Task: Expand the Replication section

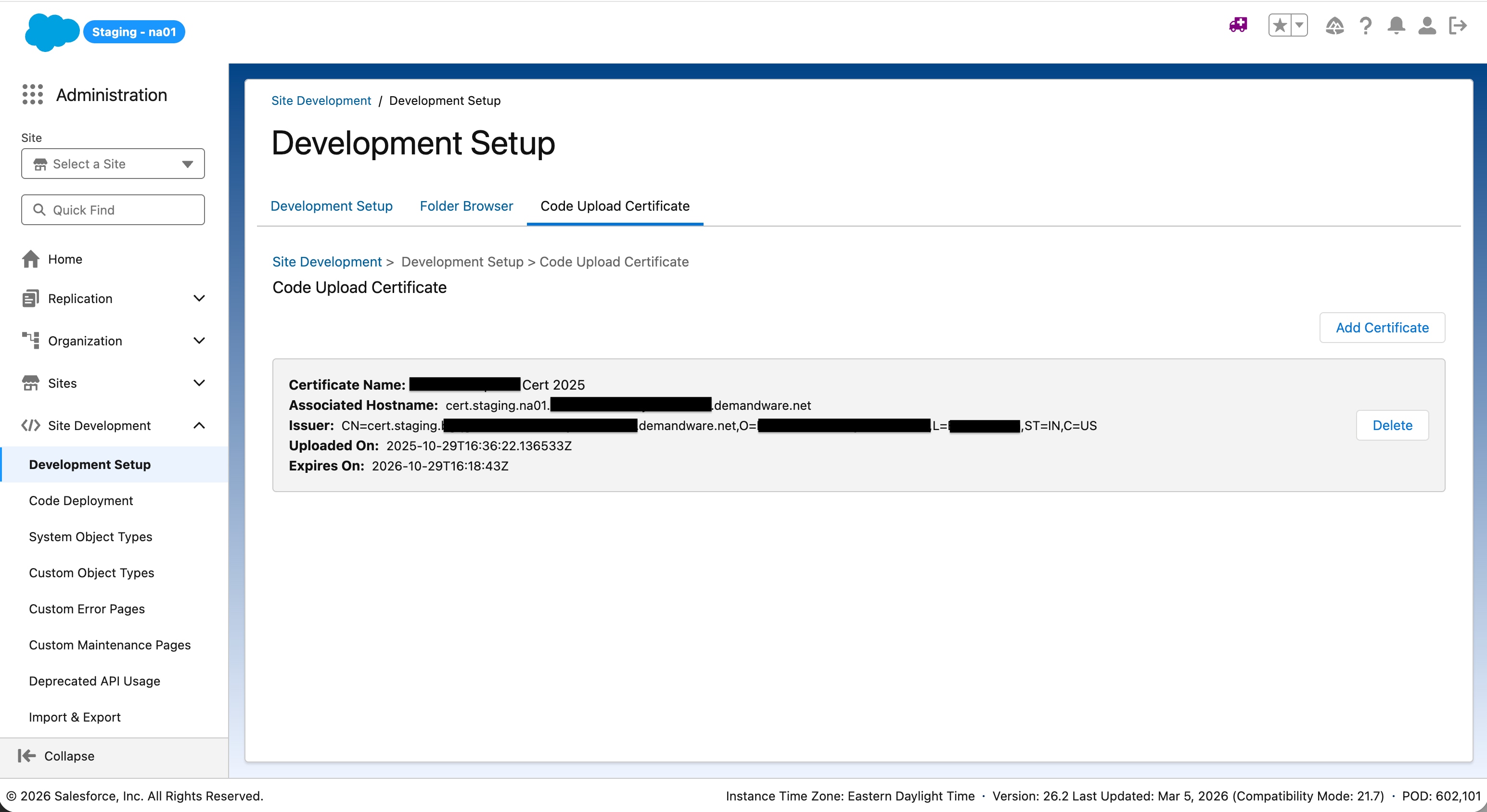Action: click(199, 298)
